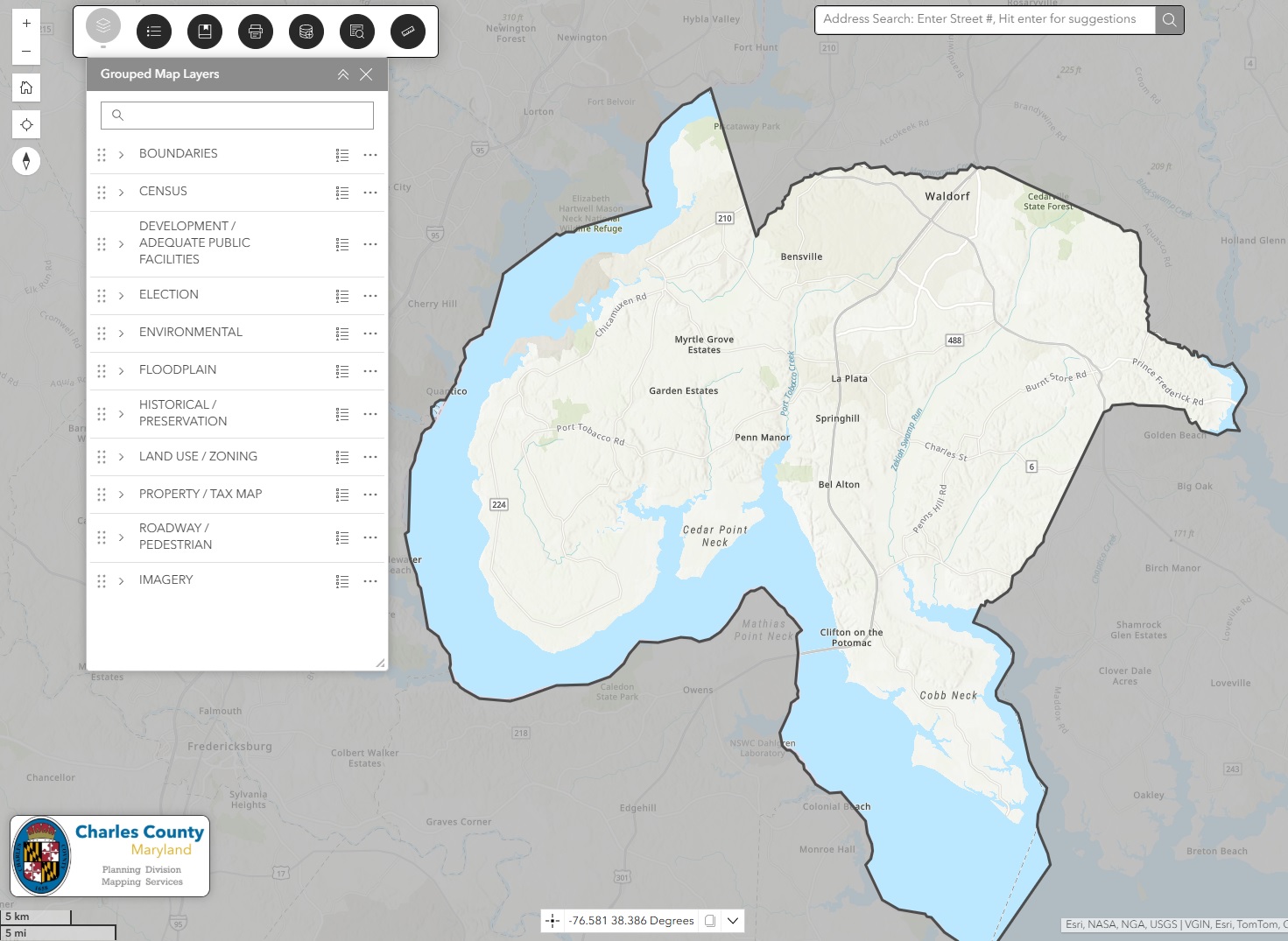Toggle coordinate capture crosshair mode
The width and height of the screenshot is (1288, 941).
pos(553,920)
